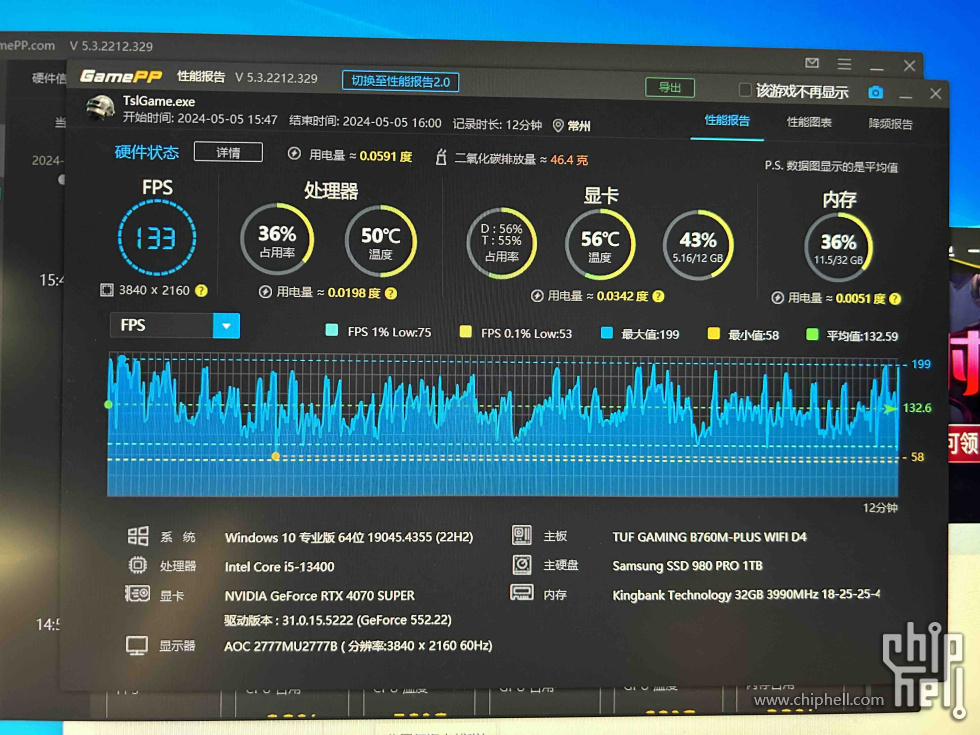The height and width of the screenshot is (735, 980).
Task: Click the Windows system icon in hardware list
Action: [x=138, y=536]
